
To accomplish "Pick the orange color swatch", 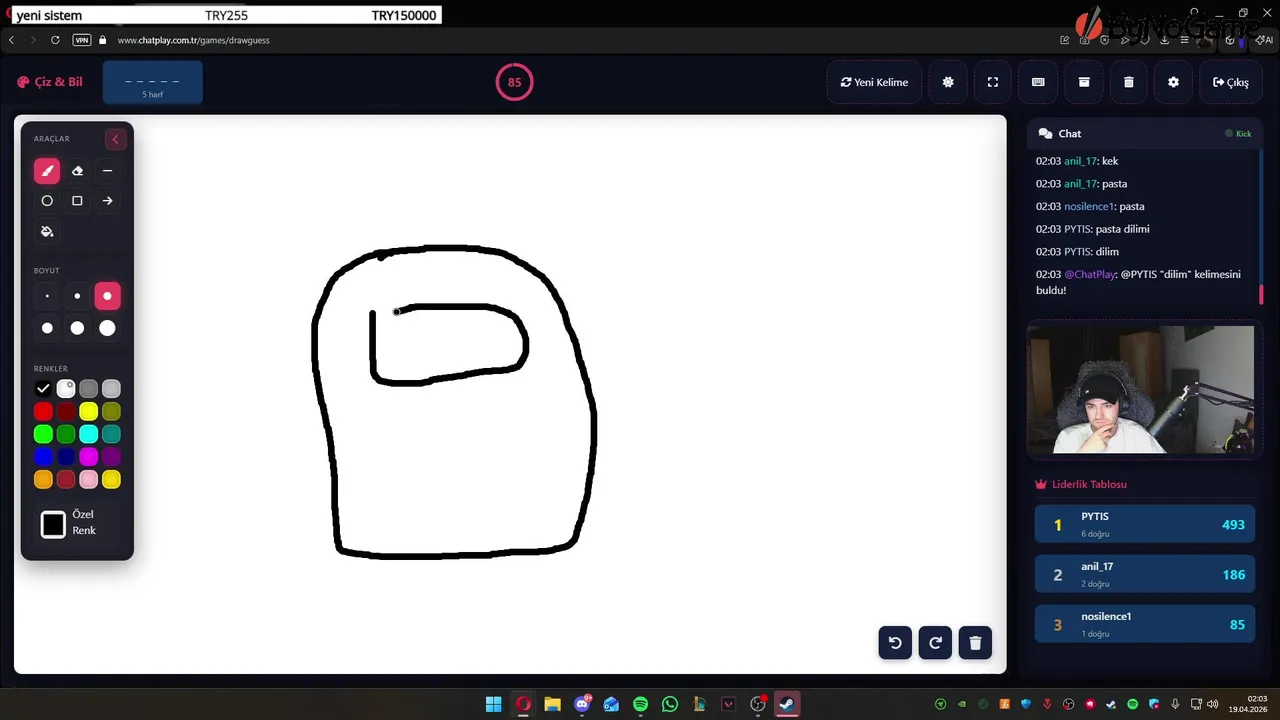I will (43, 480).
